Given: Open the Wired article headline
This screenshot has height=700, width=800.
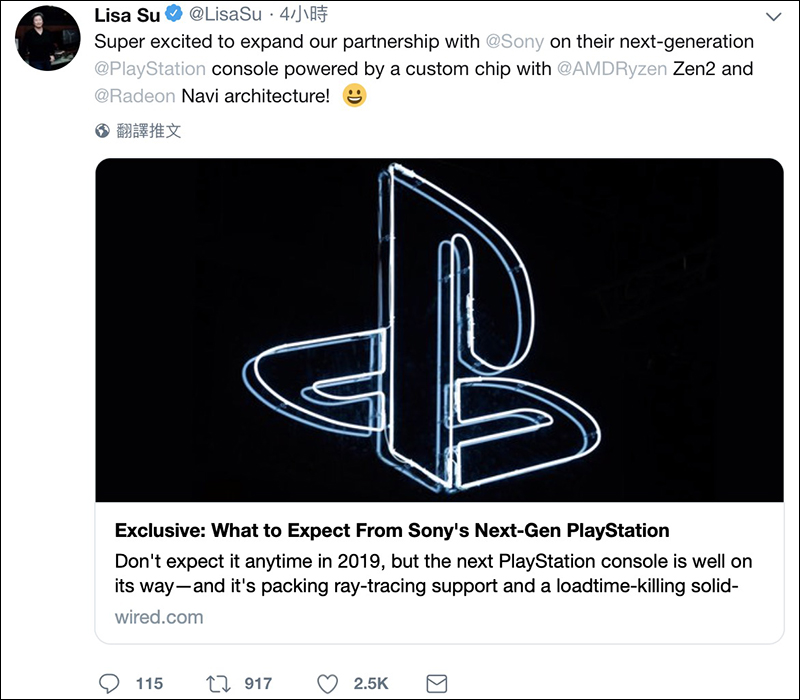Looking at the screenshot, I should pyautogui.click(x=392, y=530).
